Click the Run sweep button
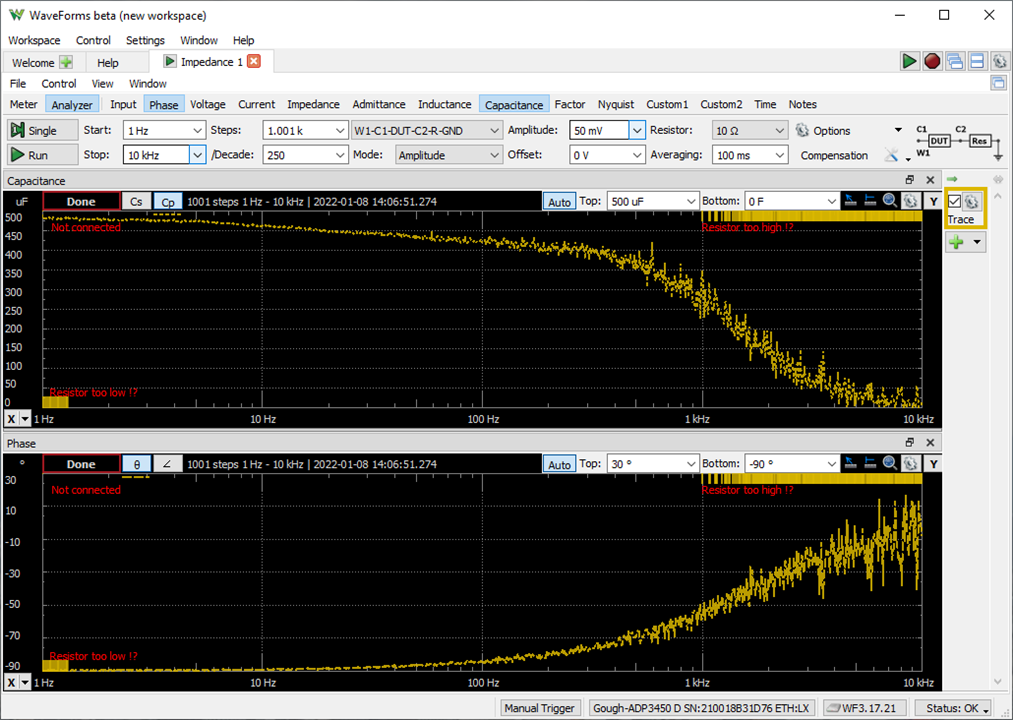The image size is (1013, 720). 43,155
